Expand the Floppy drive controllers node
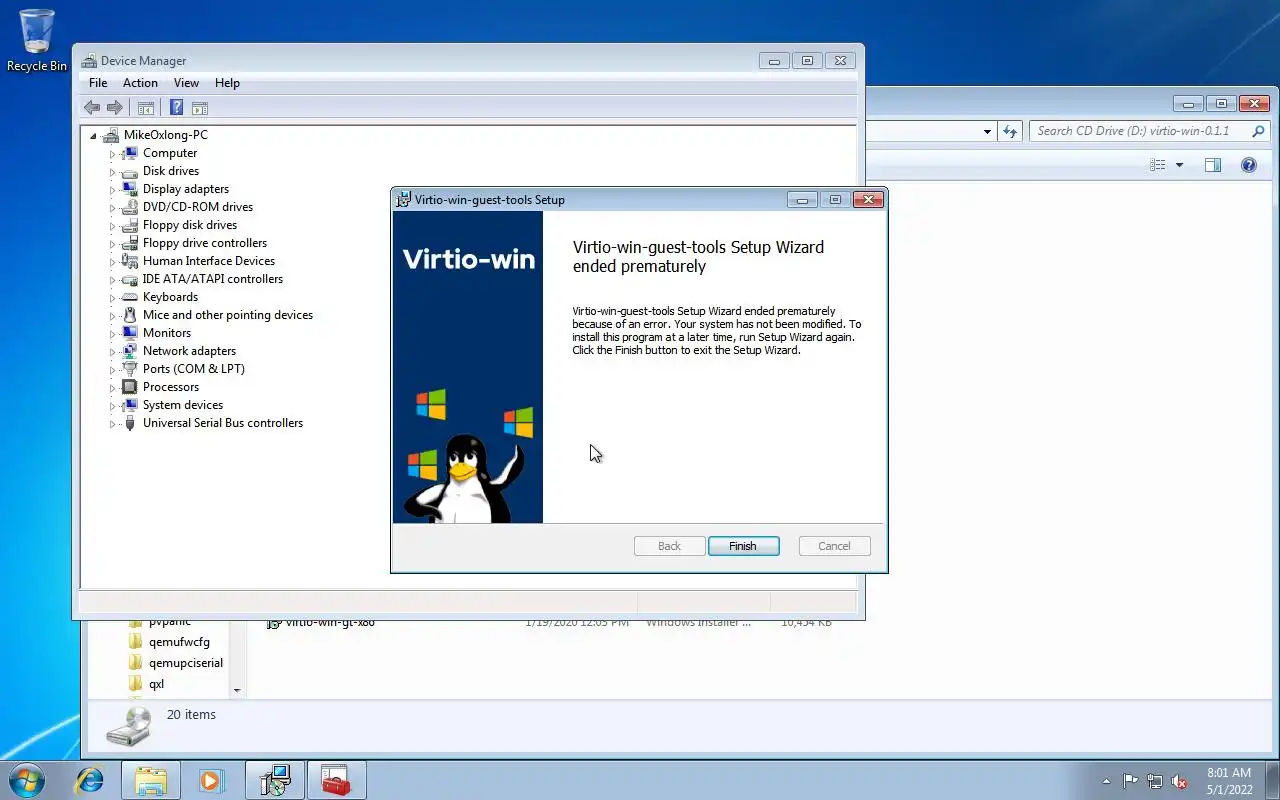The image size is (1280, 800). tap(113, 244)
